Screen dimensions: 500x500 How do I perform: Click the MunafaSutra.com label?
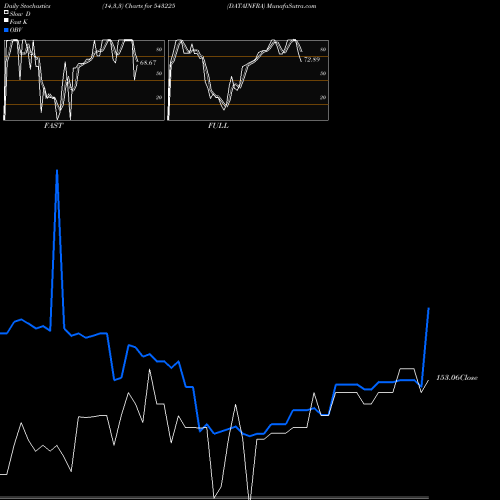pos(291,6)
